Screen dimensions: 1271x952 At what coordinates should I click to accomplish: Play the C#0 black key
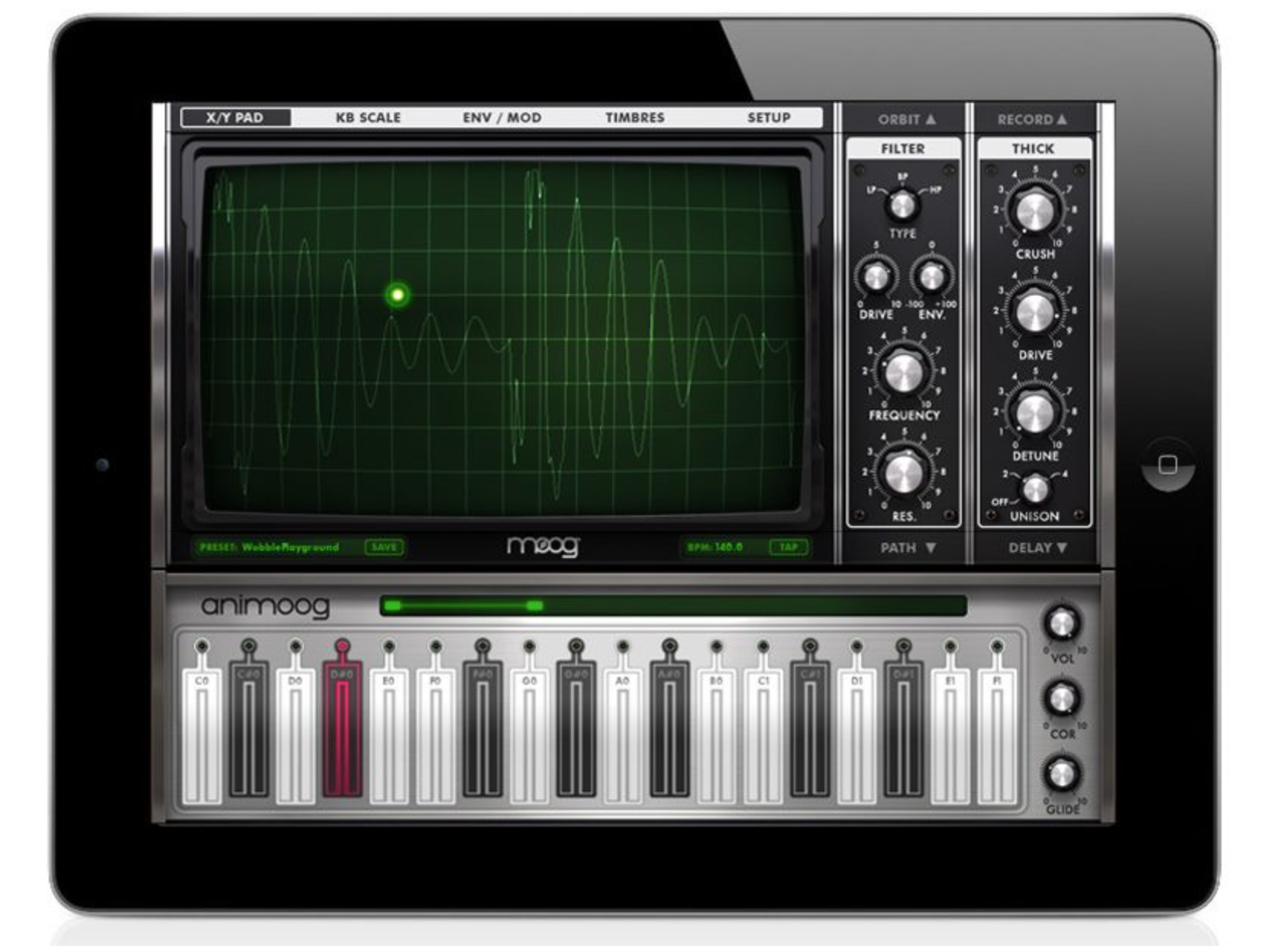(x=249, y=729)
